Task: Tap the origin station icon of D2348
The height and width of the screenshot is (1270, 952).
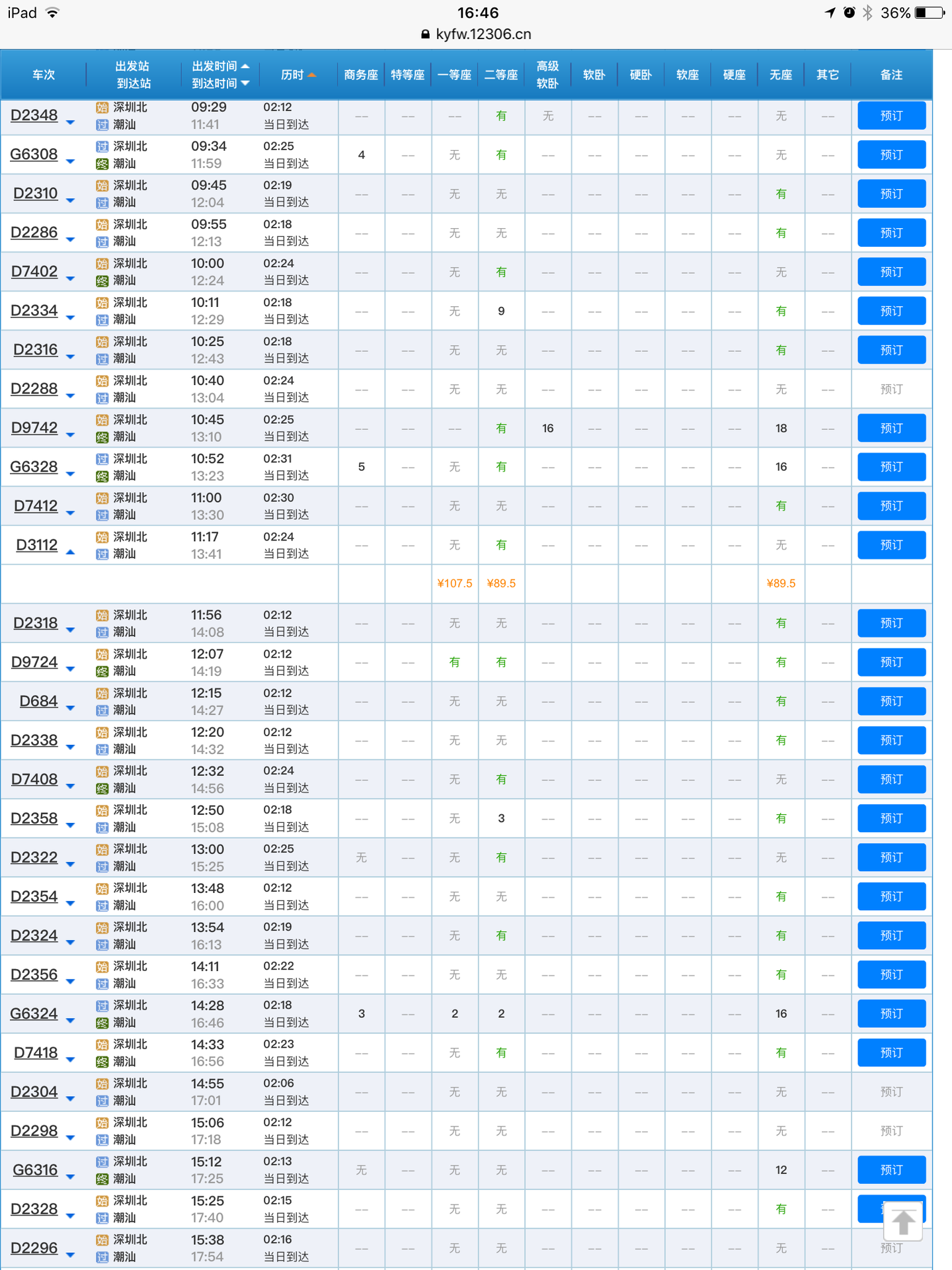Action: (x=102, y=108)
